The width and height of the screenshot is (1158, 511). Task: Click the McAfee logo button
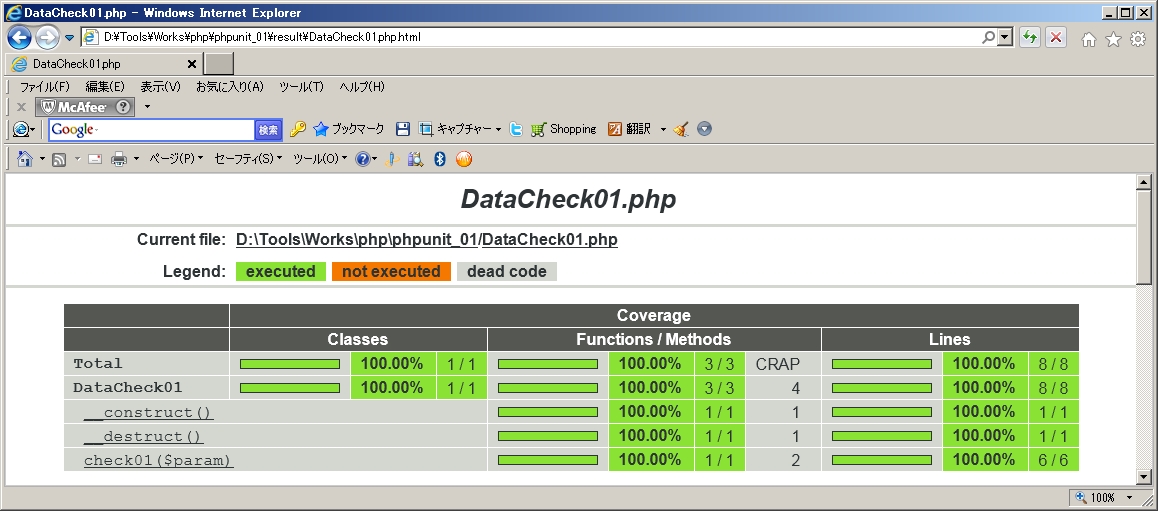point(75,107)
